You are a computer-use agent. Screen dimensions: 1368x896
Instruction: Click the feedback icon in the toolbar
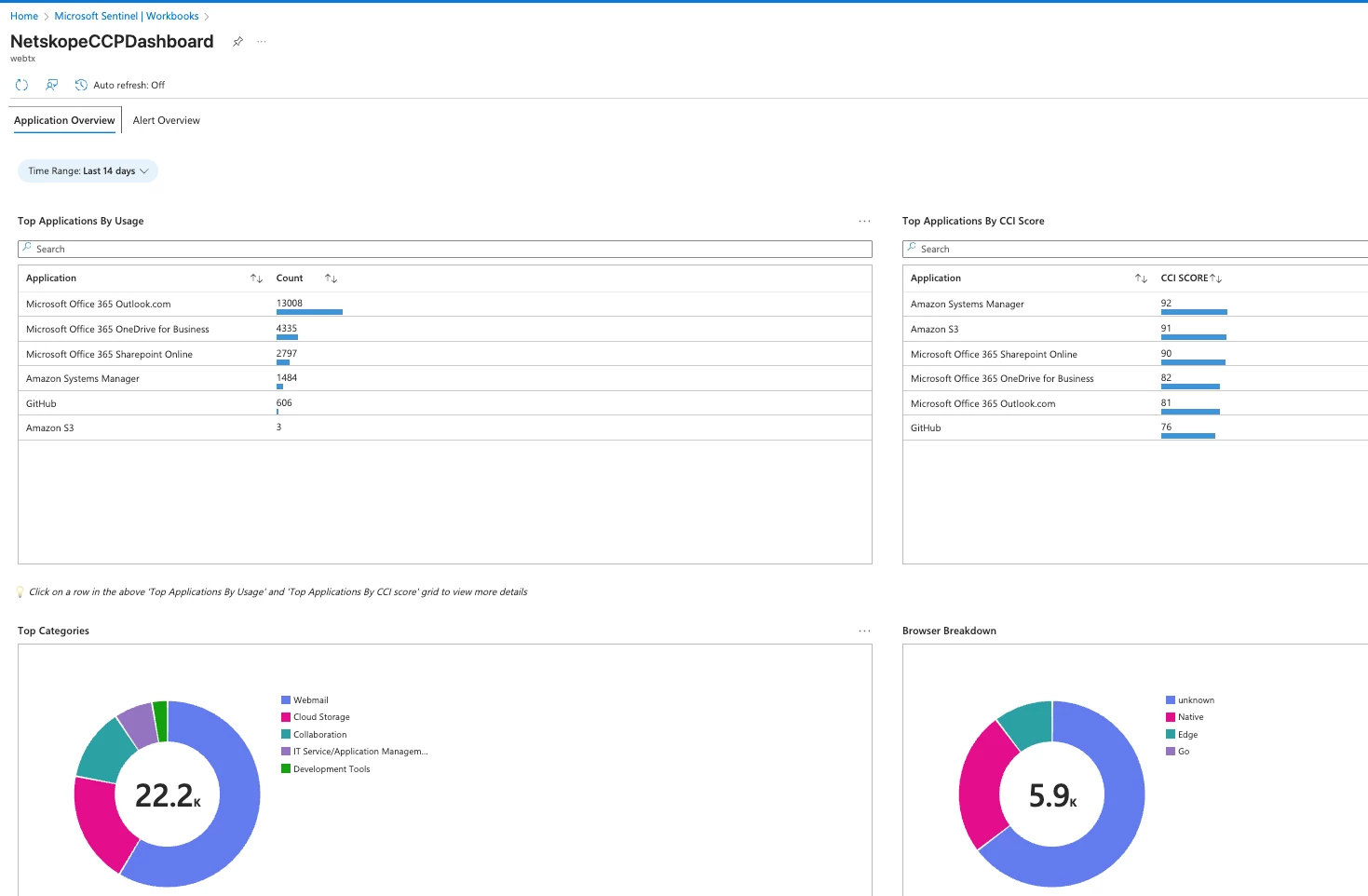[51, 85]
